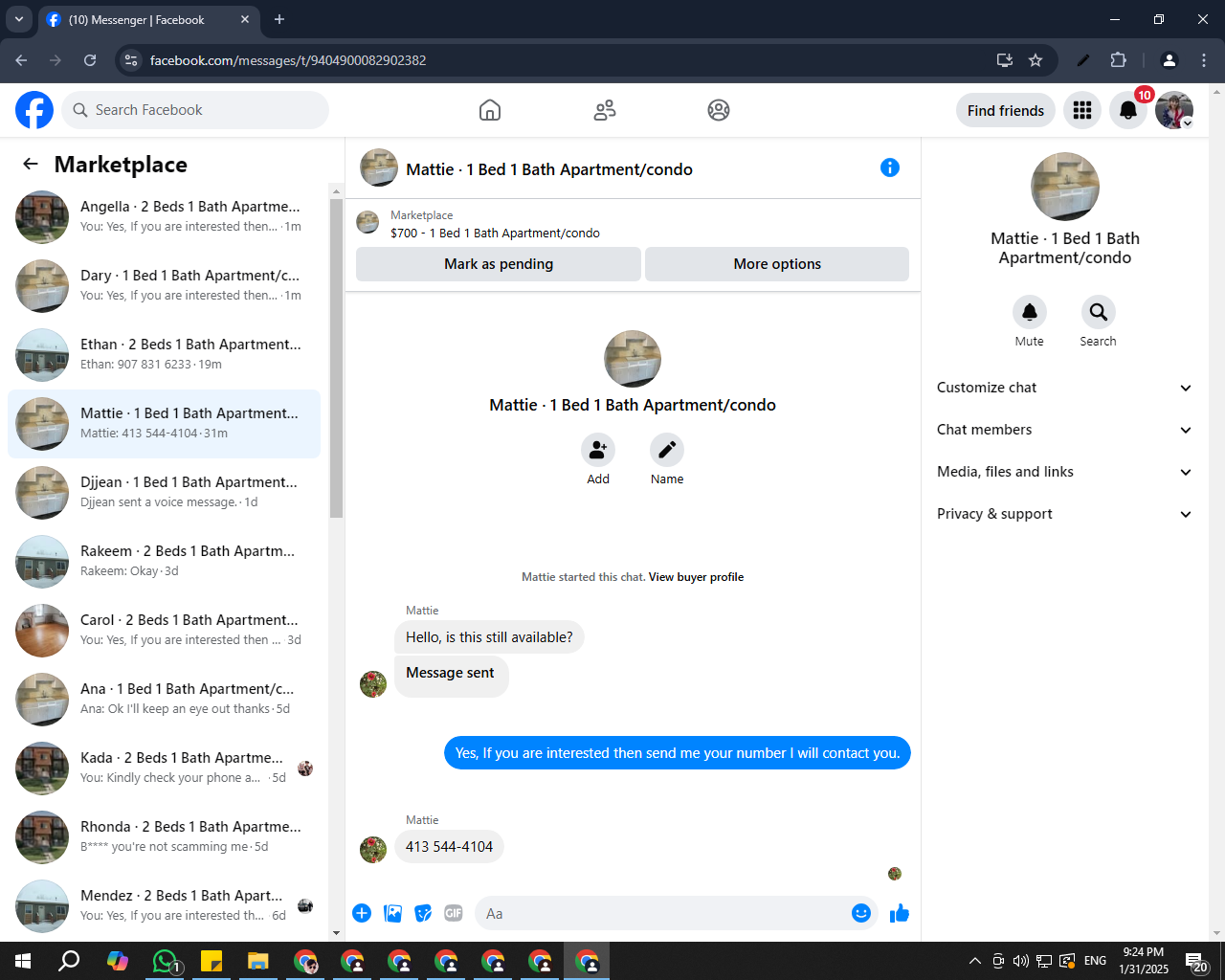The height and width of the screenshot is (980, 1225).
Task: Click the Facebook logo
Action: point(34,110)
